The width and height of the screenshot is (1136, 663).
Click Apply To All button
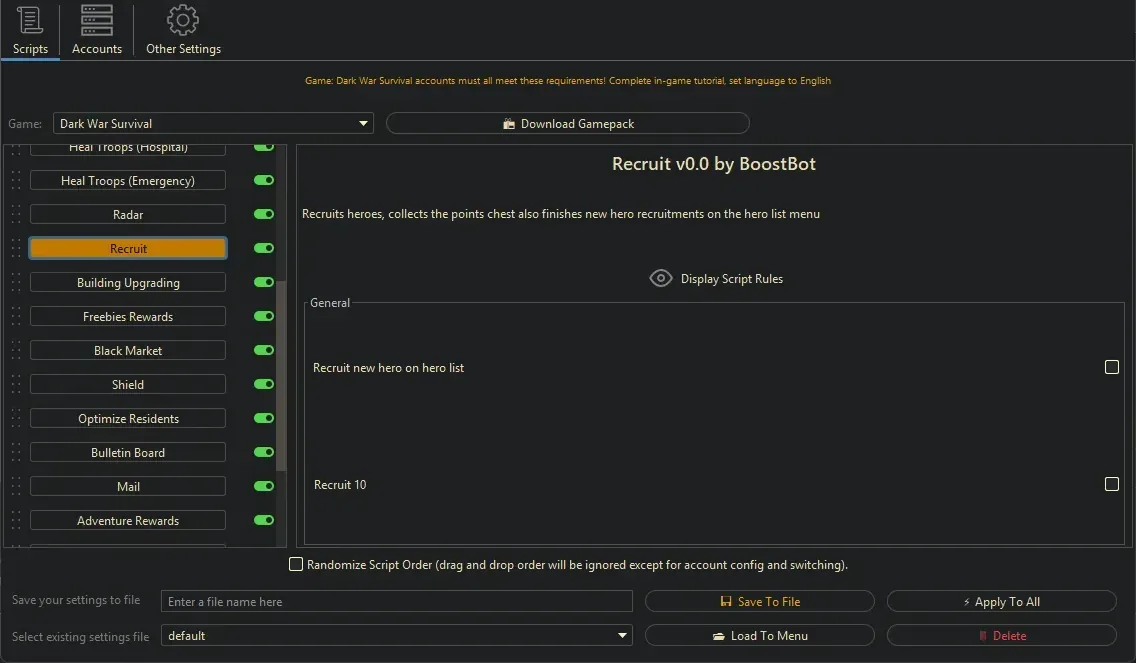point(1001,601)
